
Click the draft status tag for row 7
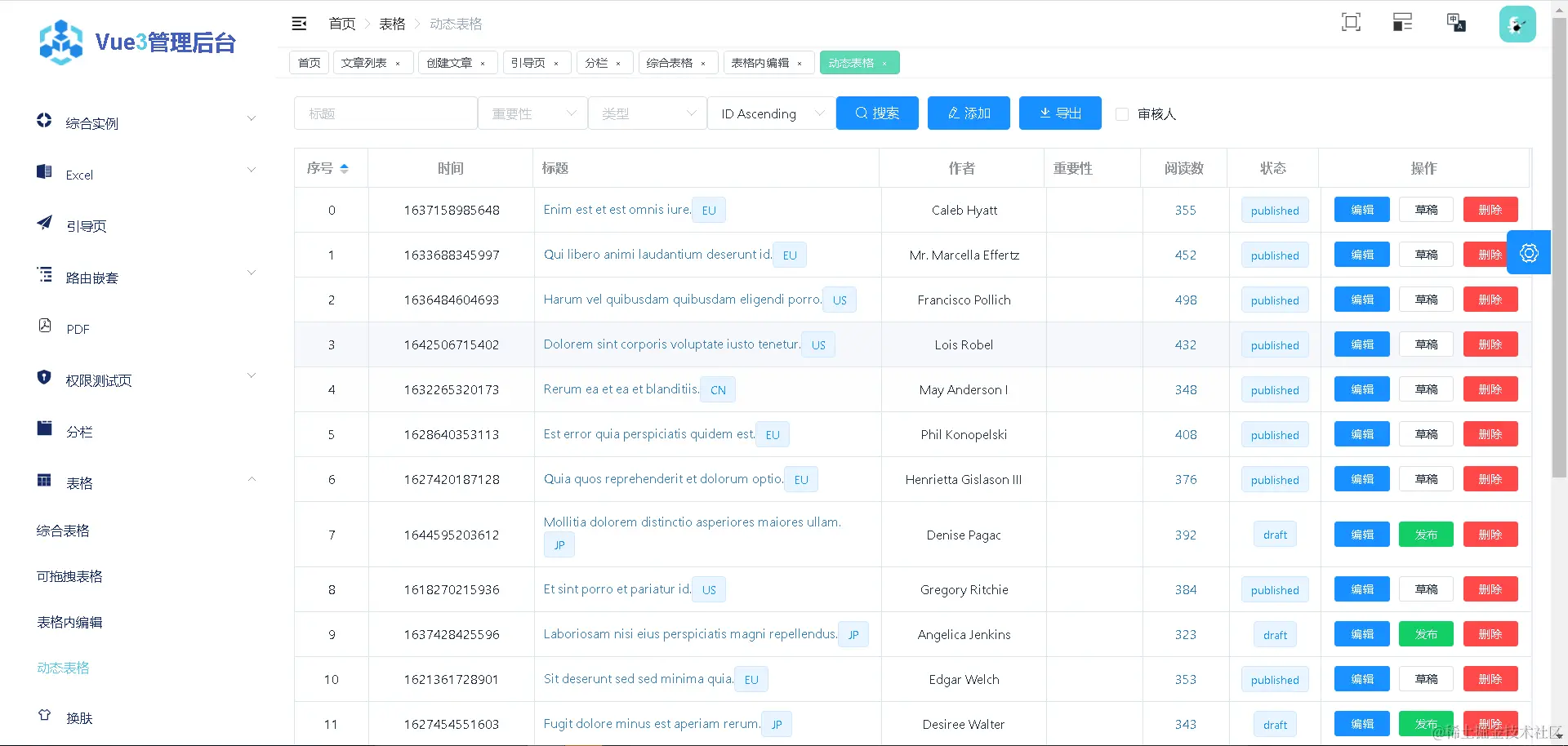tap(1275, 535)
